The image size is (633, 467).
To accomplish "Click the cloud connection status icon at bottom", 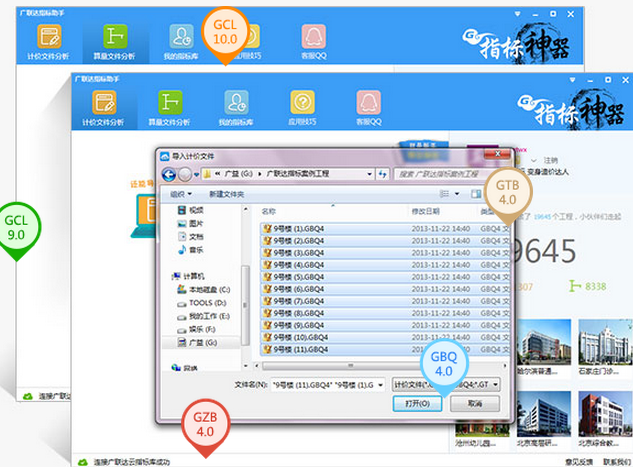I will pos(83,462).
